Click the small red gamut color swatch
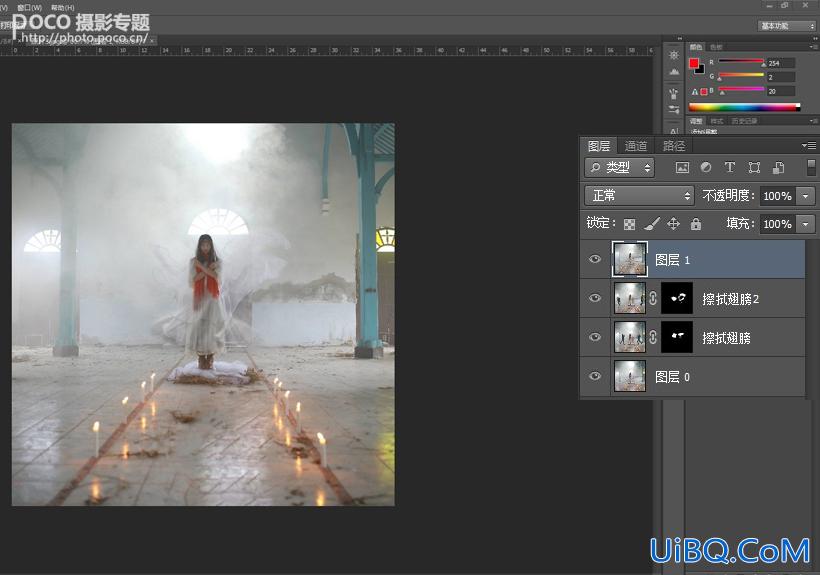The height and width of the screenshot is (575, 820). point(704,91)
